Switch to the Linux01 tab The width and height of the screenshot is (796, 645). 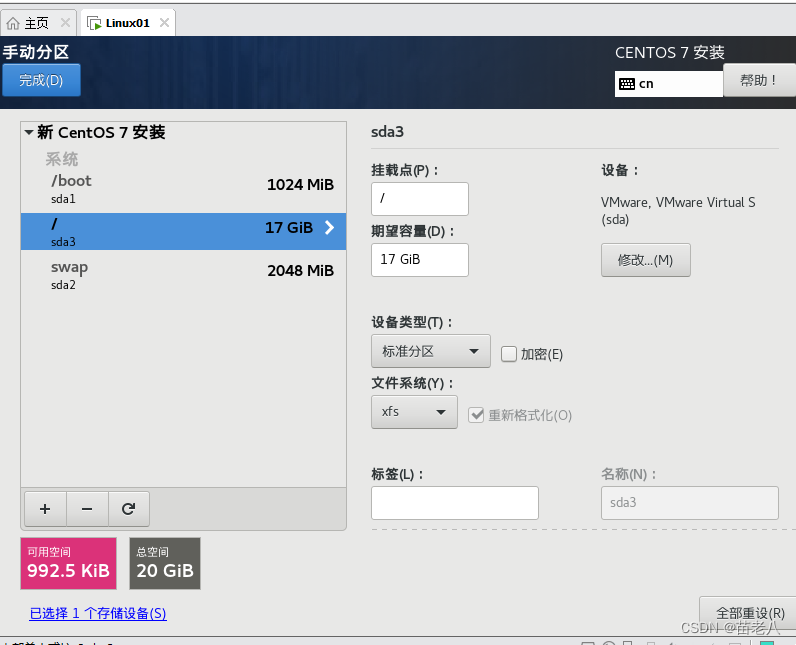[128, 23]
